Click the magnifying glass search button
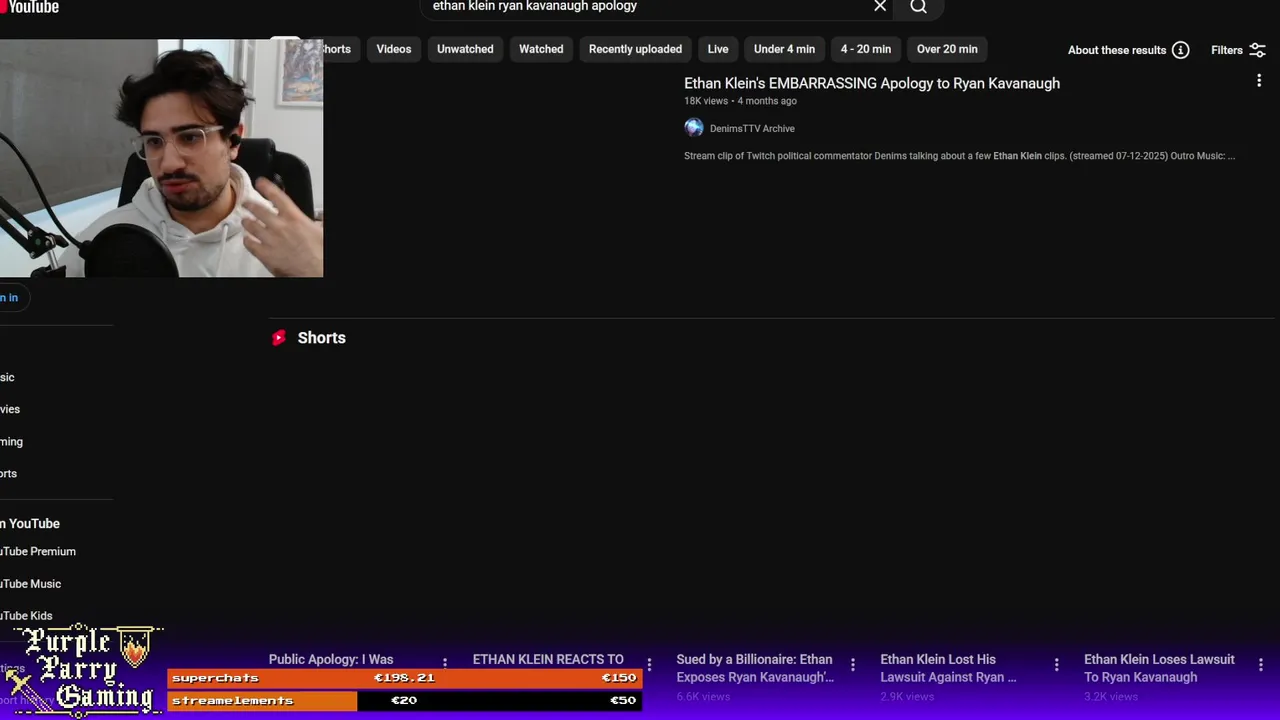Image resolution: width=1280 pixels, height=720 pixels. coord(918,6)
